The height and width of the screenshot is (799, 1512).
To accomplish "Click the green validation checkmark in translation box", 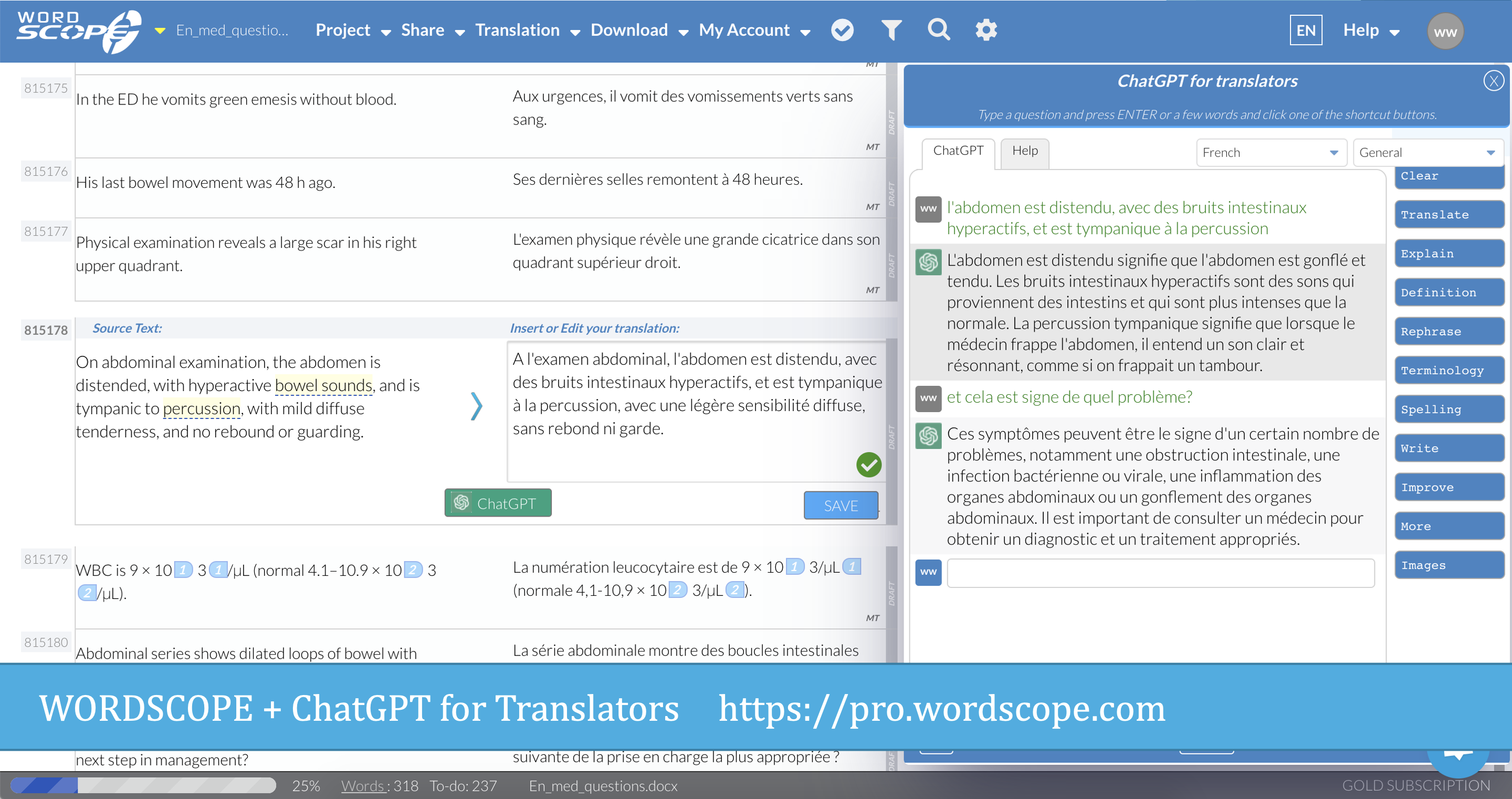I will (x=868, y=465).
